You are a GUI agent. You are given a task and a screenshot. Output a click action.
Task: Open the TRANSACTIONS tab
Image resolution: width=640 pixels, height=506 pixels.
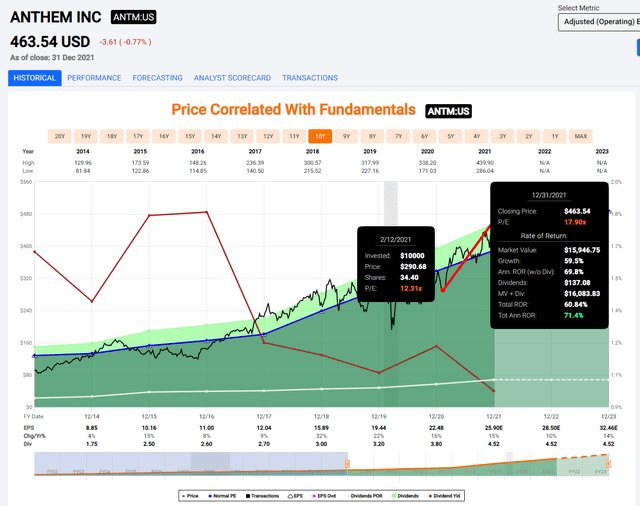click(x=310, y=78)
